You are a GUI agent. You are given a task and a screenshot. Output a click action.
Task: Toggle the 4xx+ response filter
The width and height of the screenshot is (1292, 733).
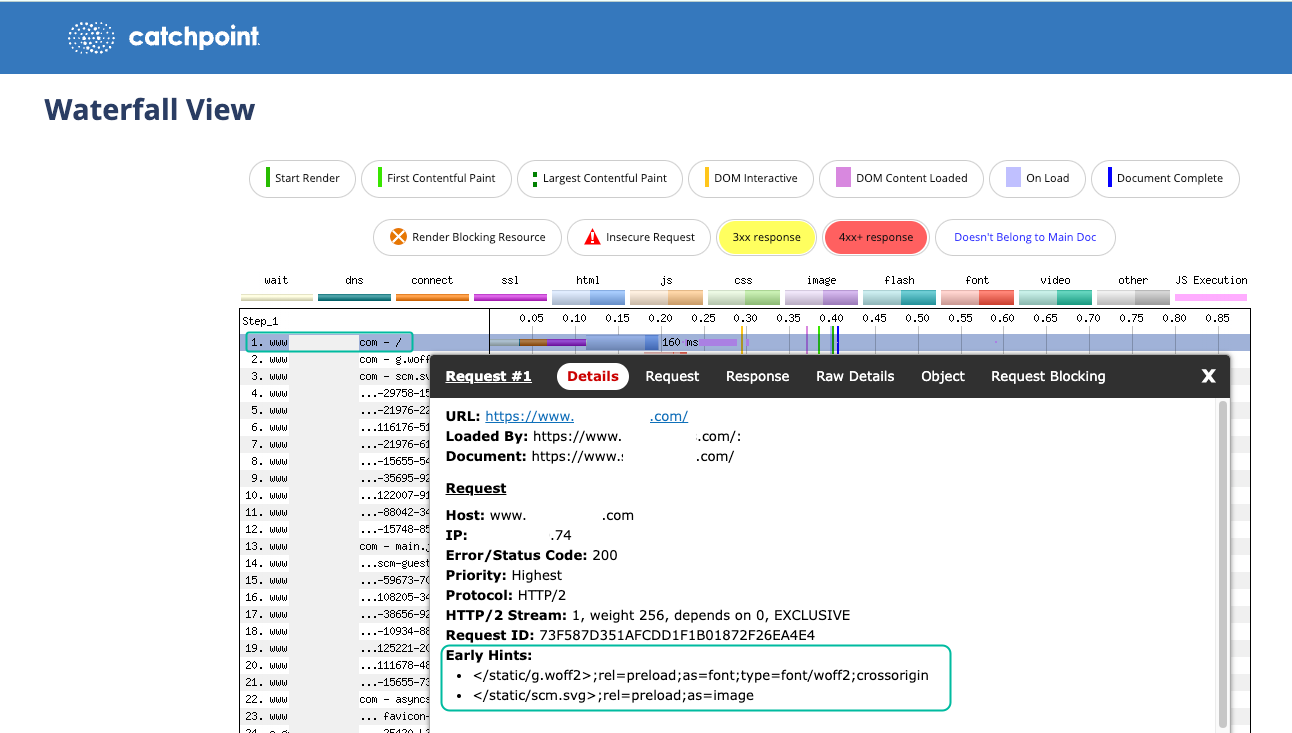[875, 237]
